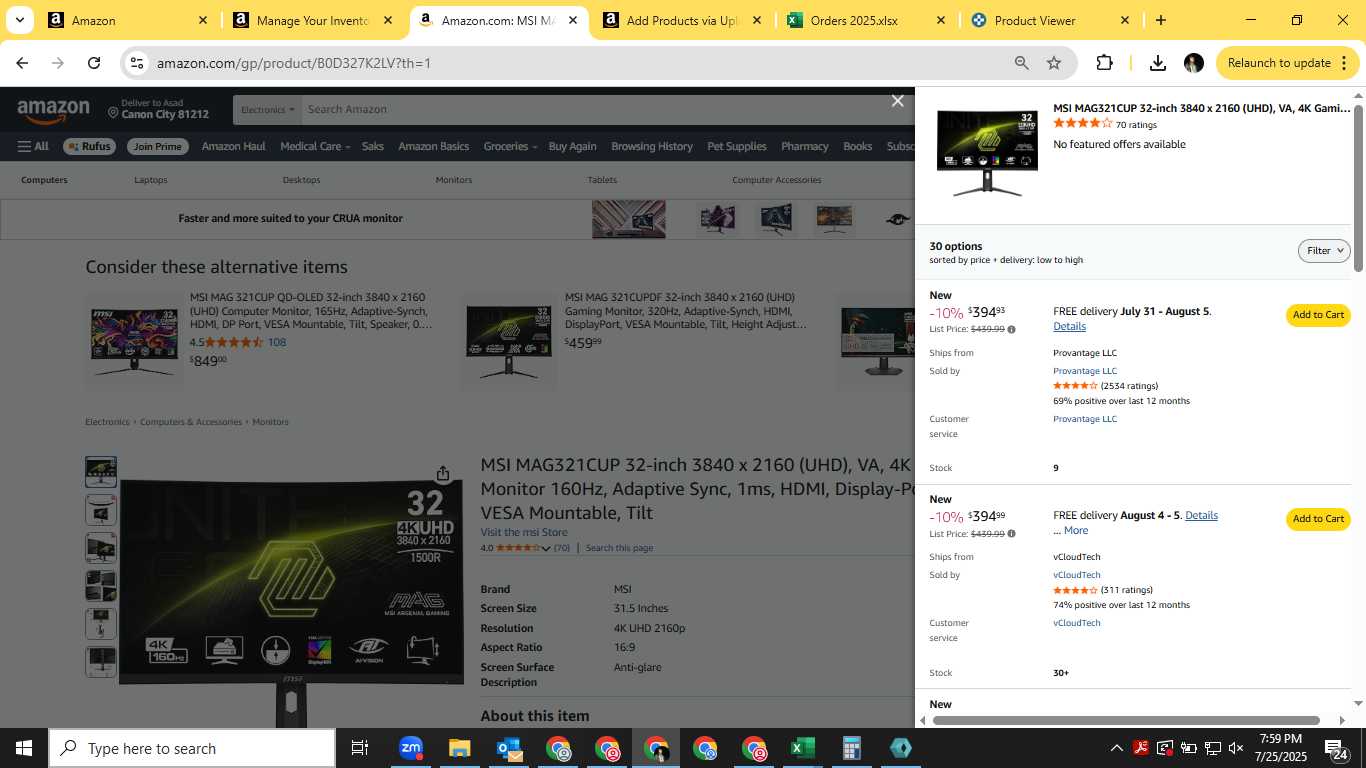The height and width of the screenshot is (768, 1366).
Task: Open Details link for July 31 delivery
Action: tap(1069, 327)
